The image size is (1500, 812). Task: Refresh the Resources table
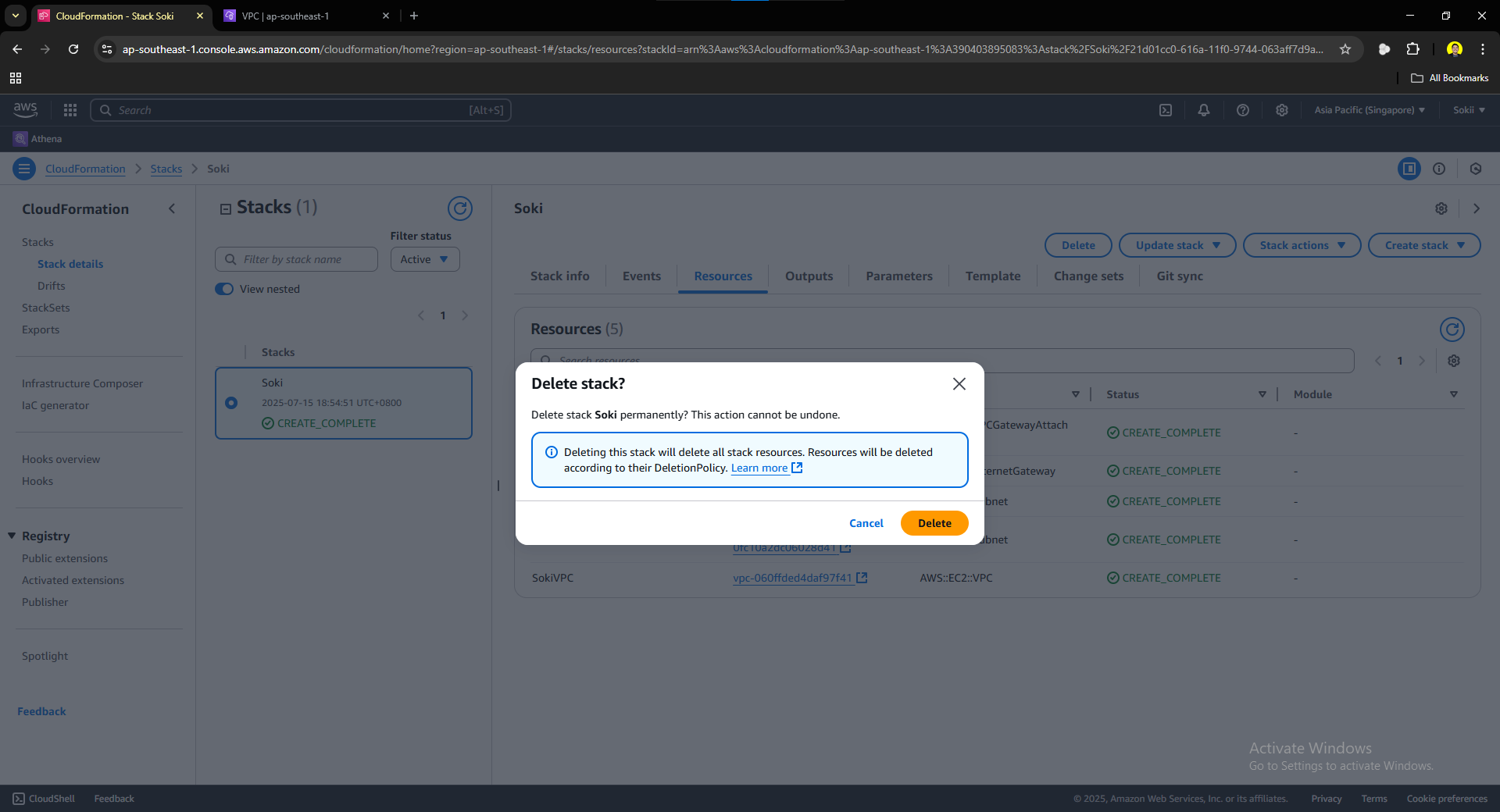(x=1452, y=329)
